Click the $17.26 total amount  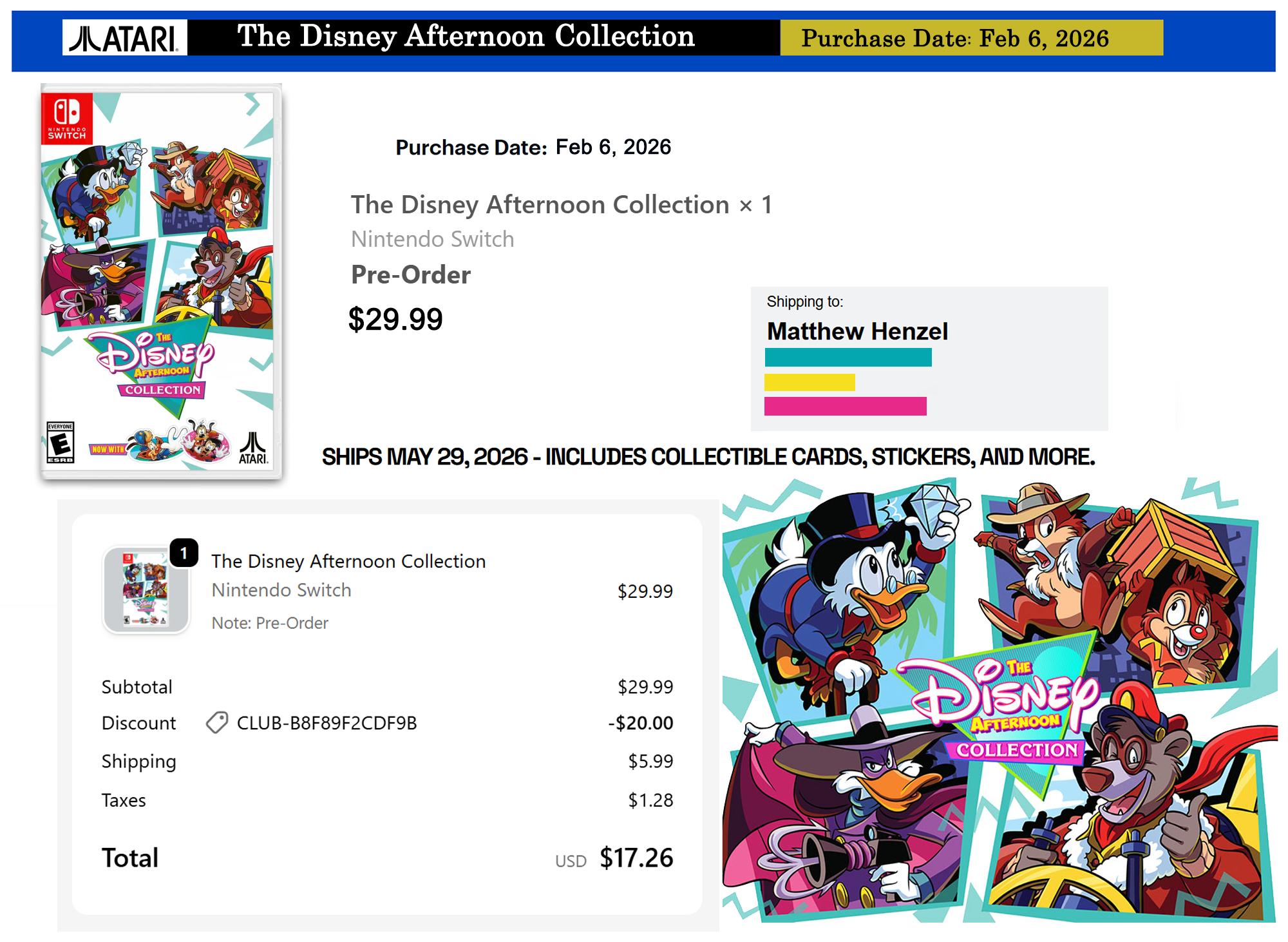[x=636, y=858]
